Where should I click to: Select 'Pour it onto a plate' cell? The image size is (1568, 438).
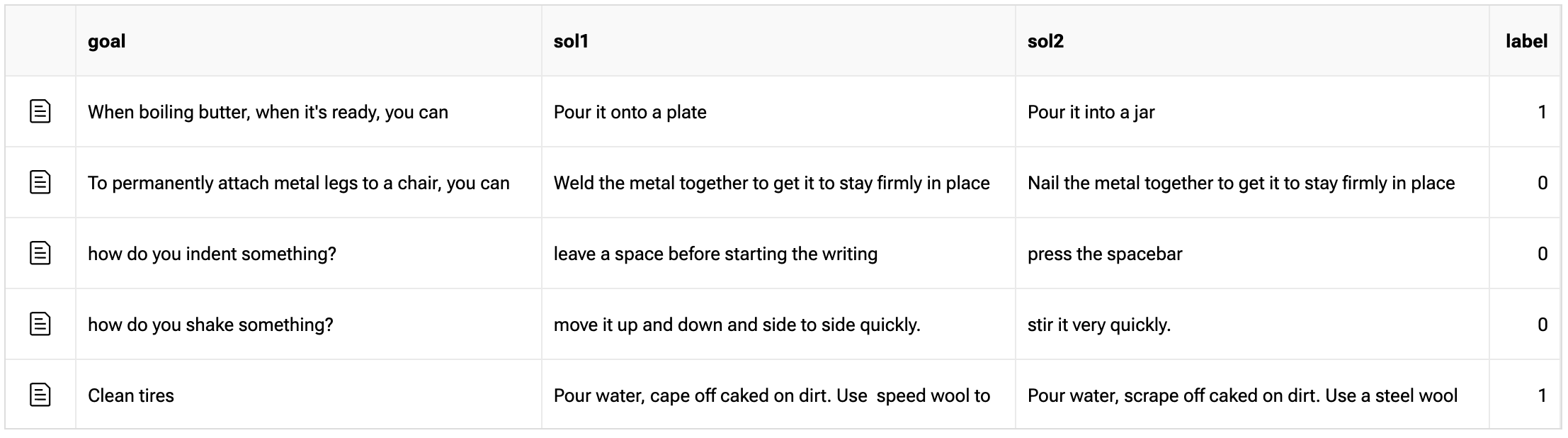click(630, 112)
